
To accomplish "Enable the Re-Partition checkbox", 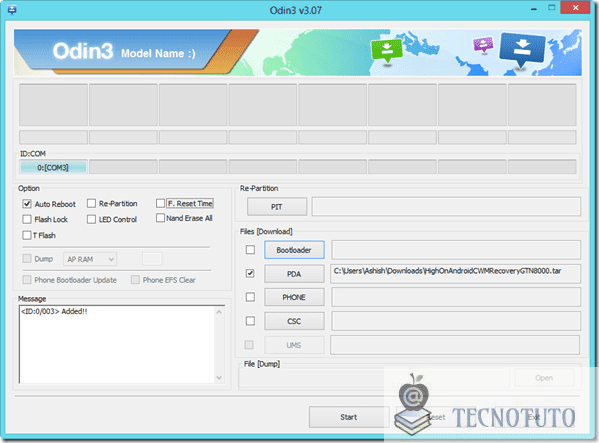I will (91, 204).
